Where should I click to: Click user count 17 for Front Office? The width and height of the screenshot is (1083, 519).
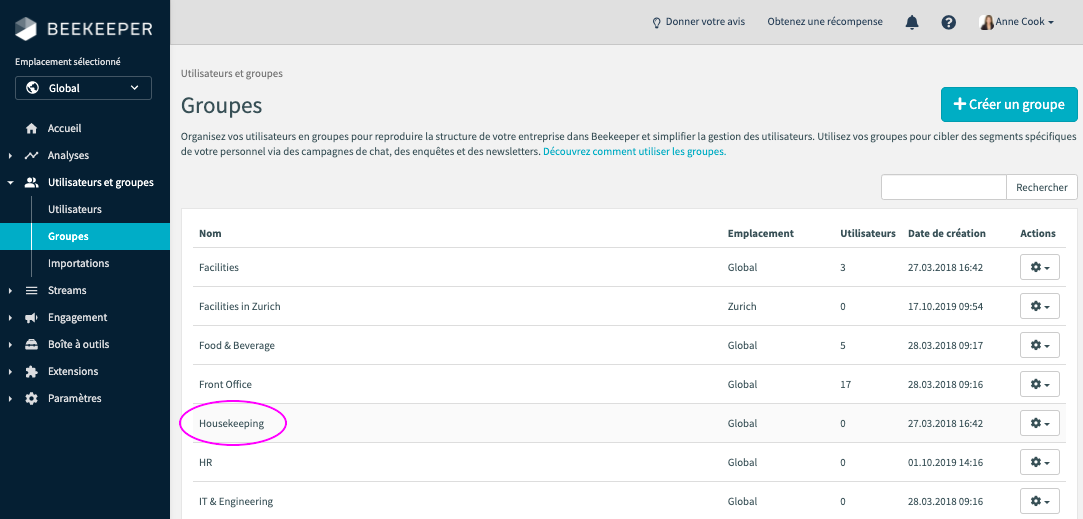(845, 384)
